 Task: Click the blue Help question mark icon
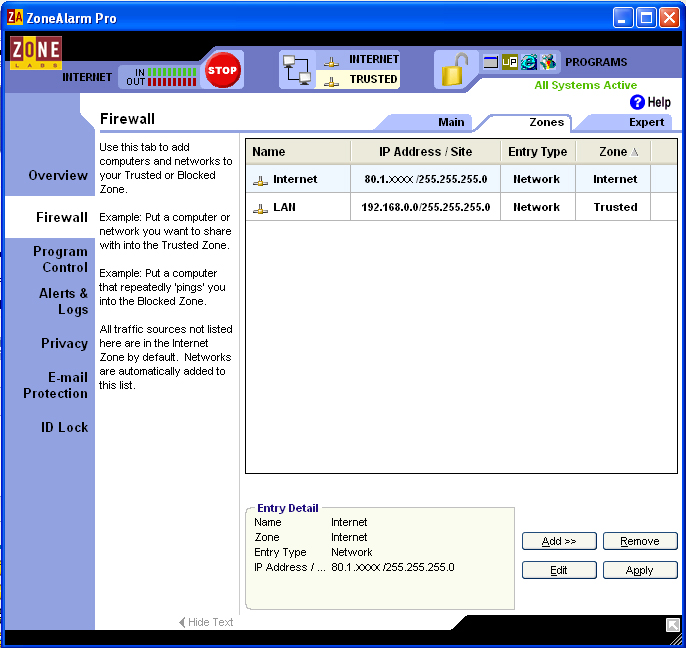pos(637,102)
